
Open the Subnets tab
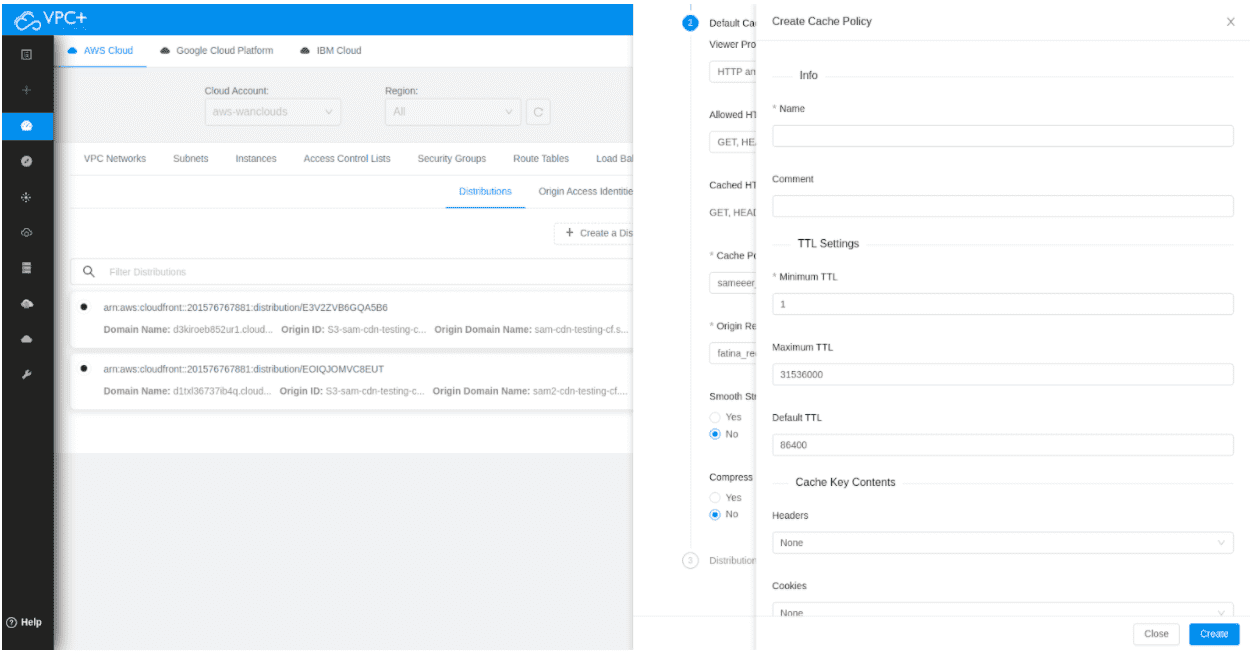[191, 159]
